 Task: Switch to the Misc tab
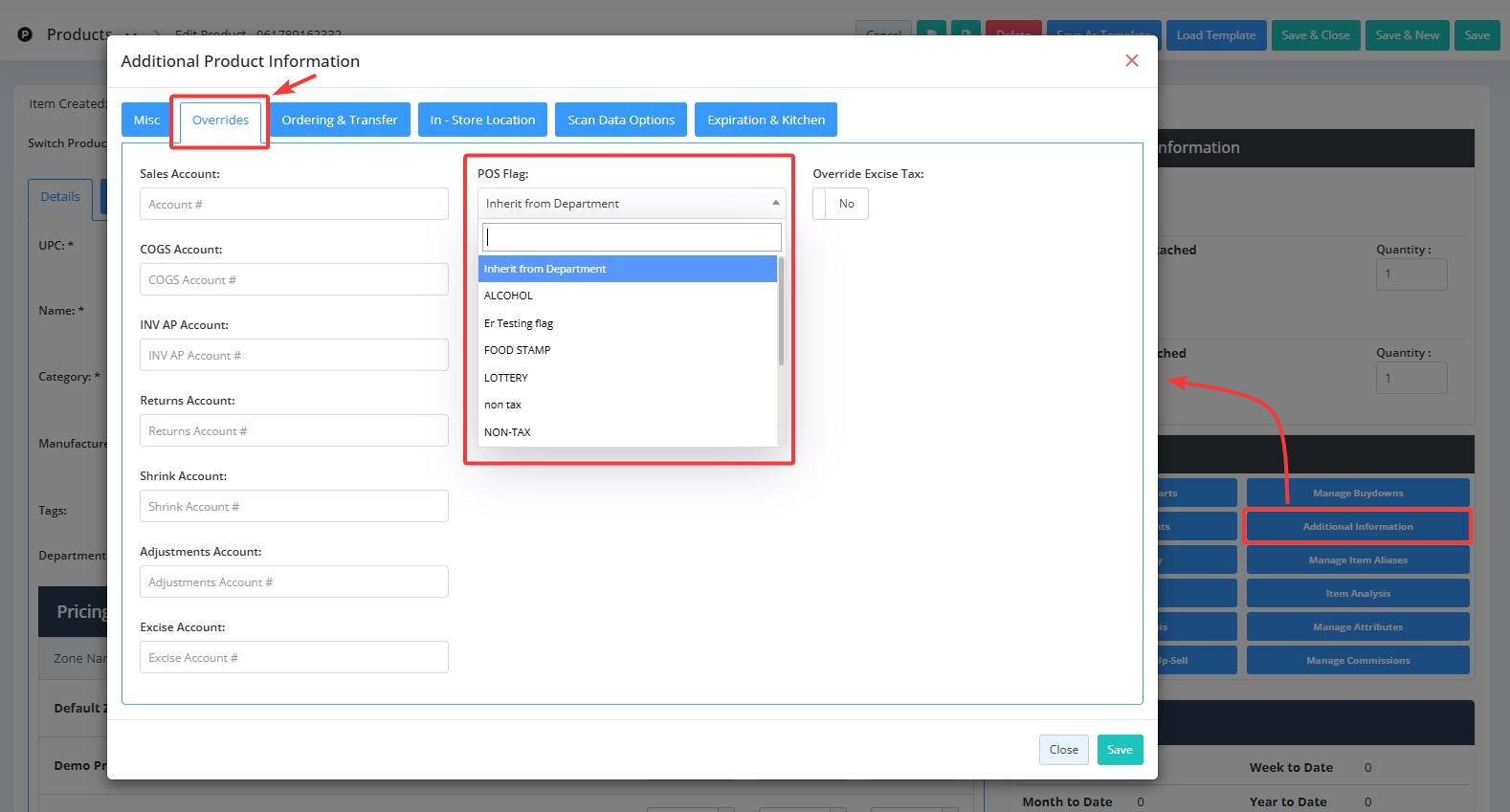[146, 120]
